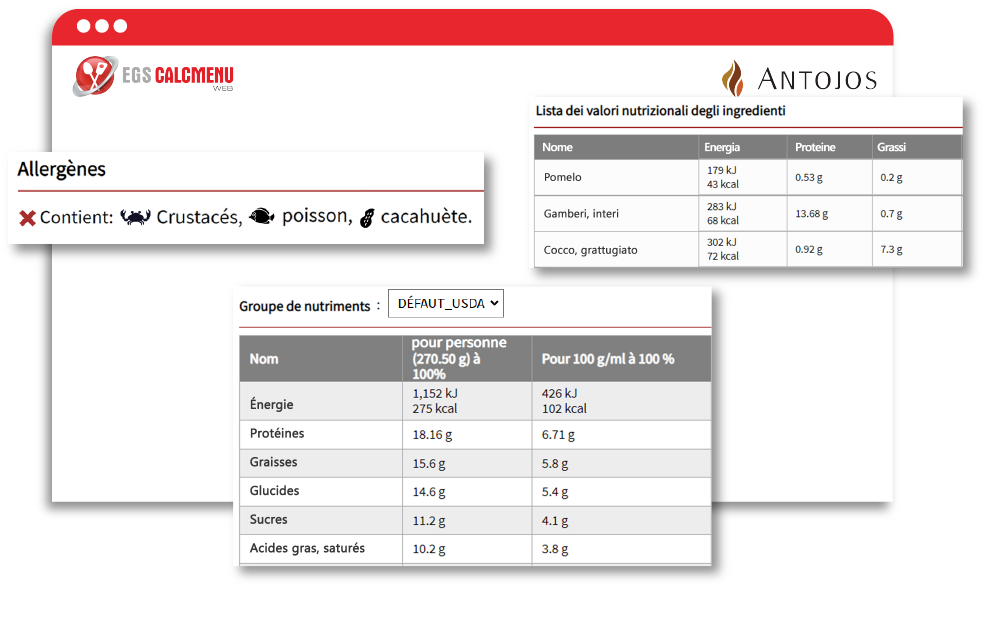Image resolution: width=985 pixels, height=631 pixels.
Task: Click the 3.8 g saturated fat per 100 g value
Action: (x=555, y=549)
